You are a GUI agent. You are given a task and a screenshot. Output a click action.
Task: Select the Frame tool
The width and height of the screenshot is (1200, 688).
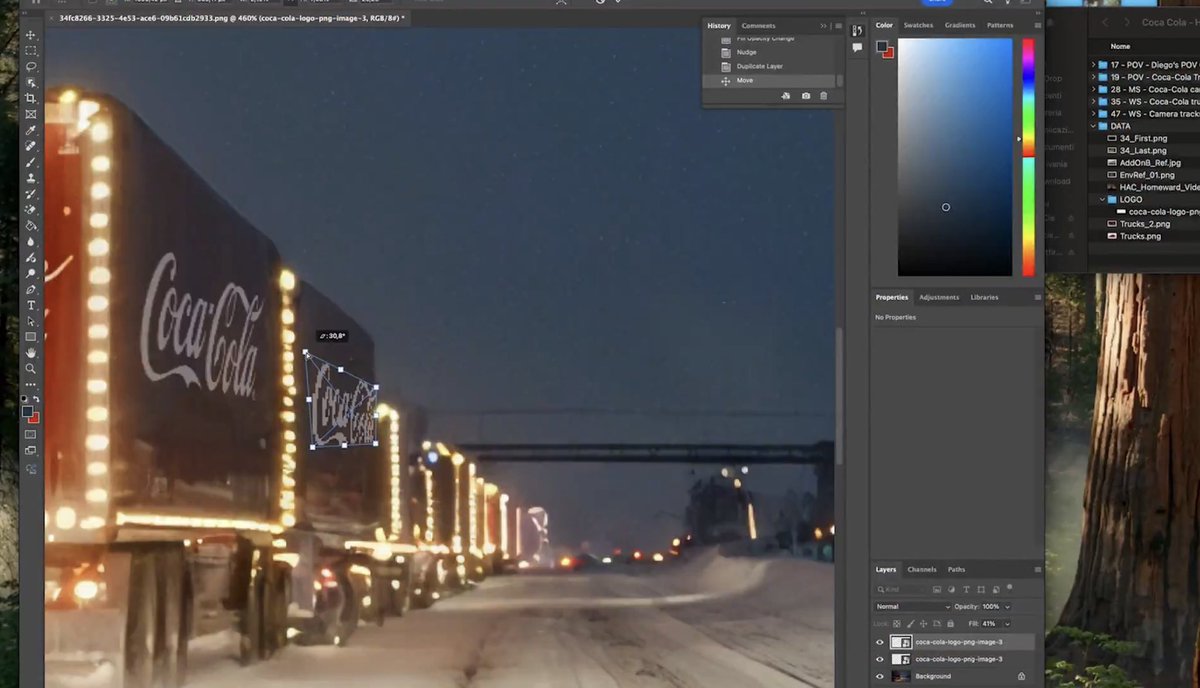(x=31, y=114)
